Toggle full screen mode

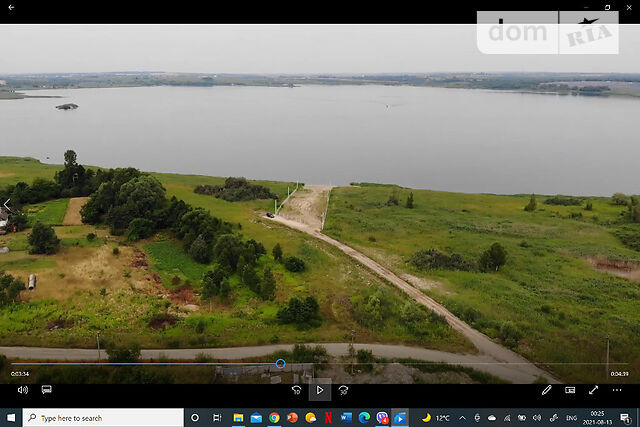(593, 390)
